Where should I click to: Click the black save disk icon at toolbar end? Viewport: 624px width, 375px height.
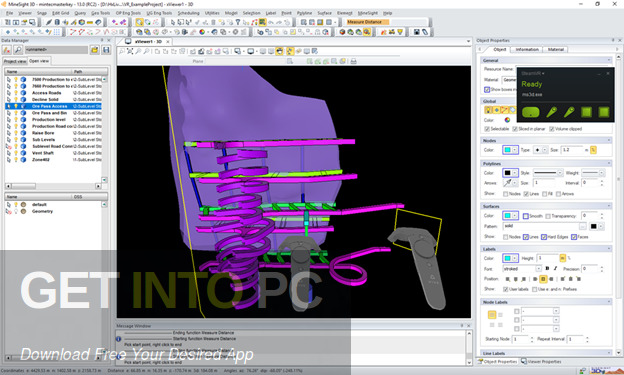417,32
